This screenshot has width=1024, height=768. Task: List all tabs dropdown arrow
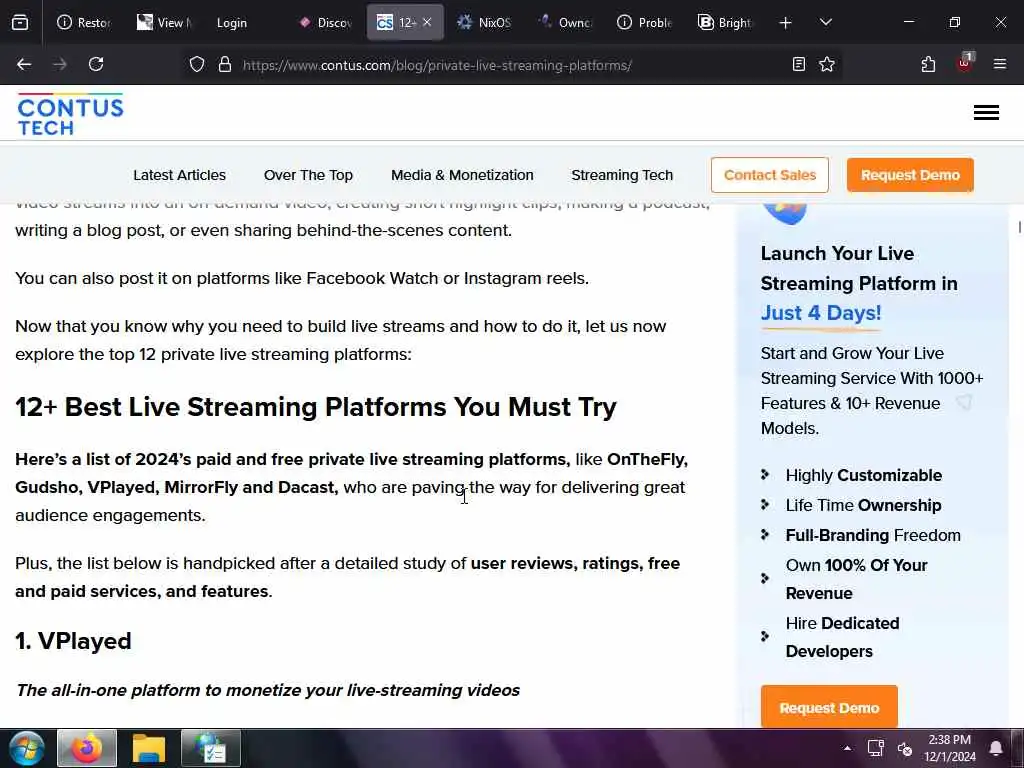click(825, 23)
